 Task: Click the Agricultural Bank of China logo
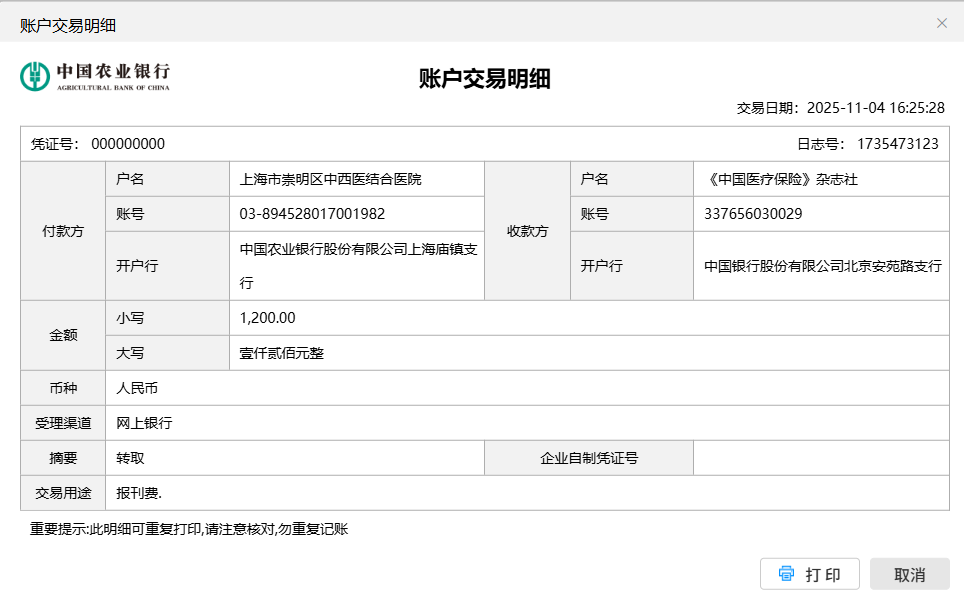tap(95, 76)
